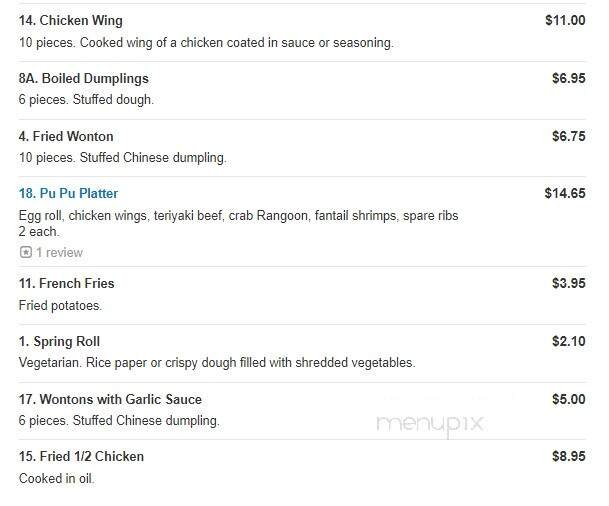The height and width of the screenshot is (506, 609).
Task: Click the Pu Pu Platter ingredients description
Action: 239,216
